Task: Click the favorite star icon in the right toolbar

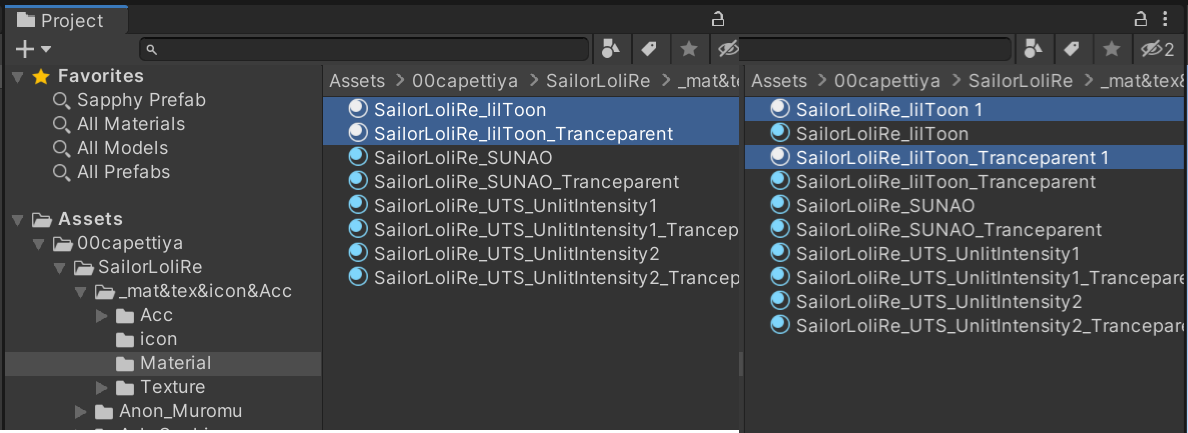Action: tap(1111, 48)
